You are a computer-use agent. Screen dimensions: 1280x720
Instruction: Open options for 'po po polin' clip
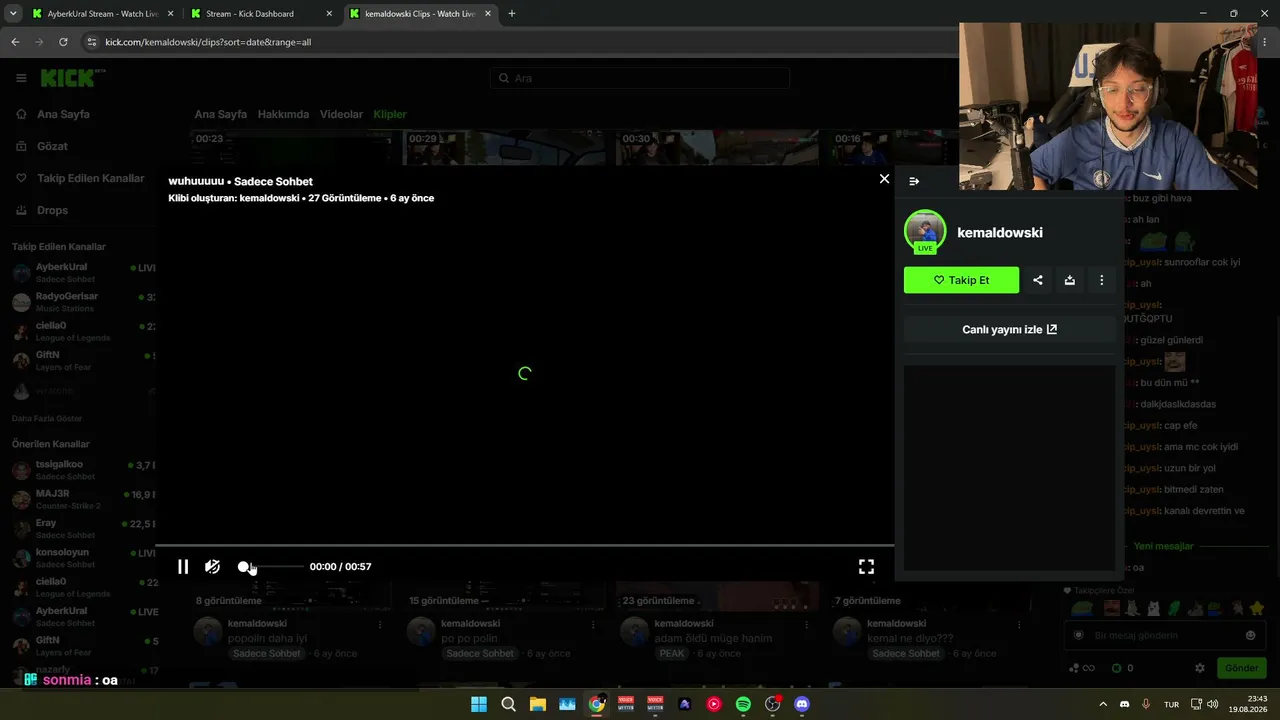593,624
